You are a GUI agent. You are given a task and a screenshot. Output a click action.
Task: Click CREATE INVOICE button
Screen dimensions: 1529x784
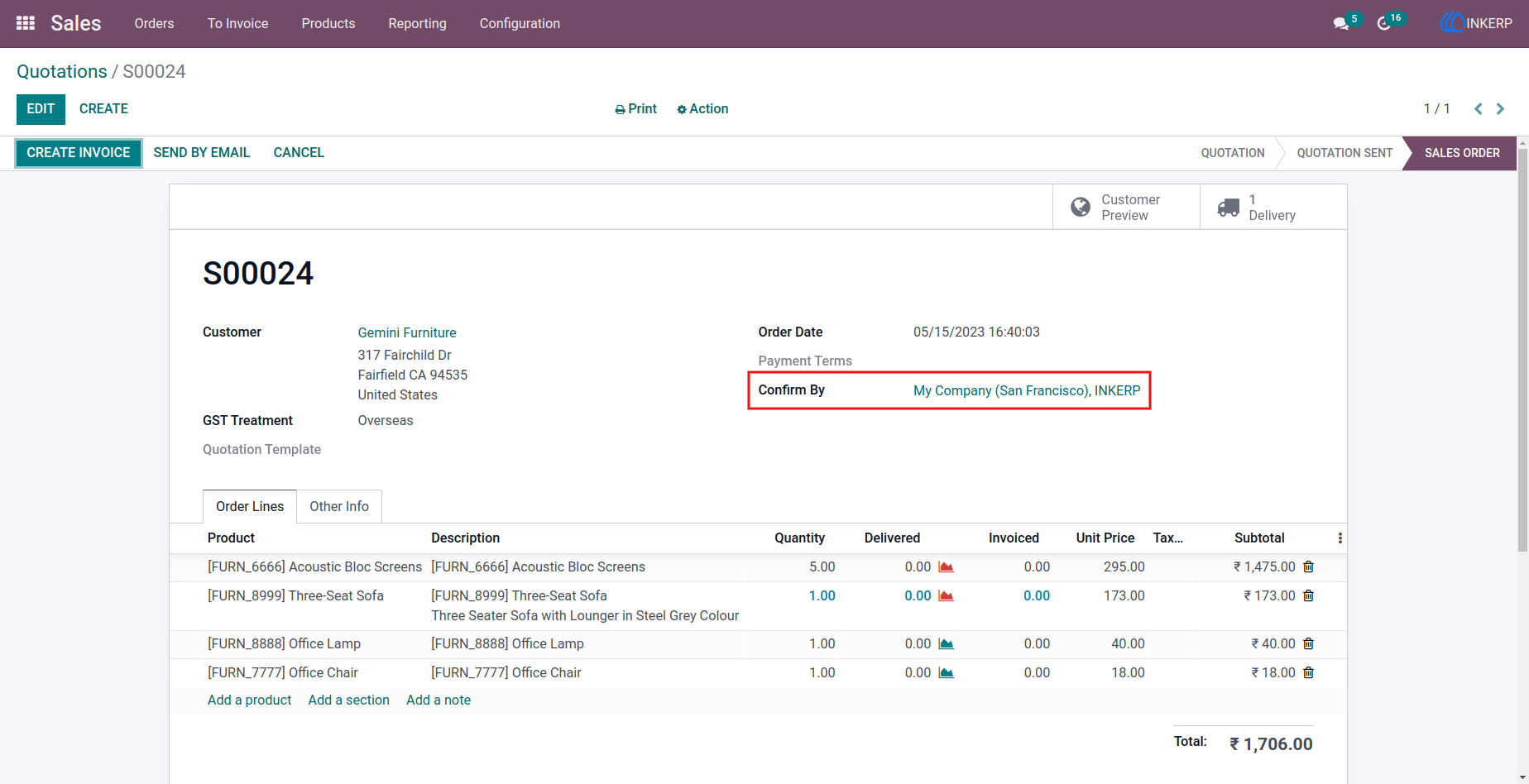point(79,153)
